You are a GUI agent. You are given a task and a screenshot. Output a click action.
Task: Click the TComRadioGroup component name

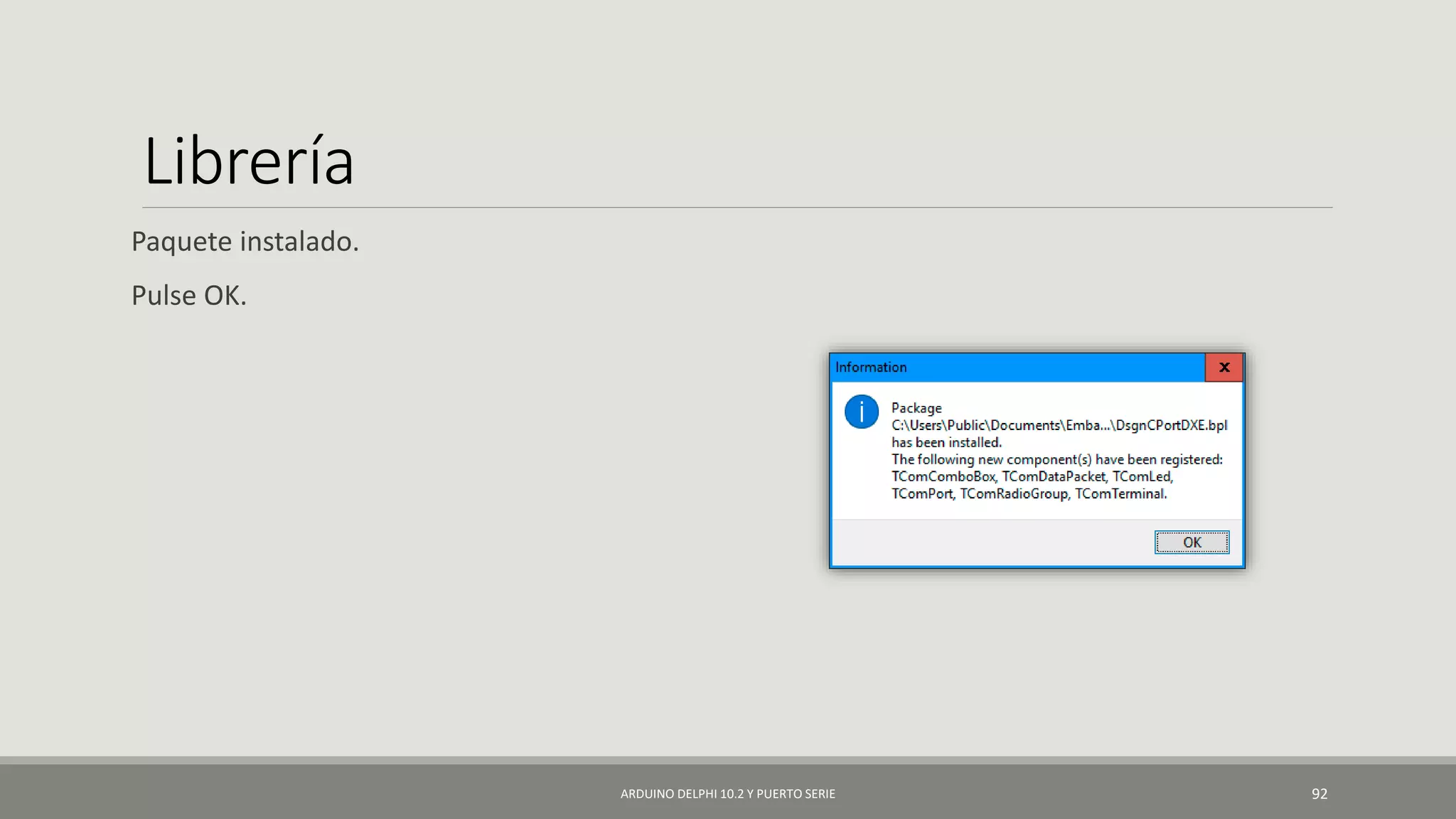[x=1015, y=493]
